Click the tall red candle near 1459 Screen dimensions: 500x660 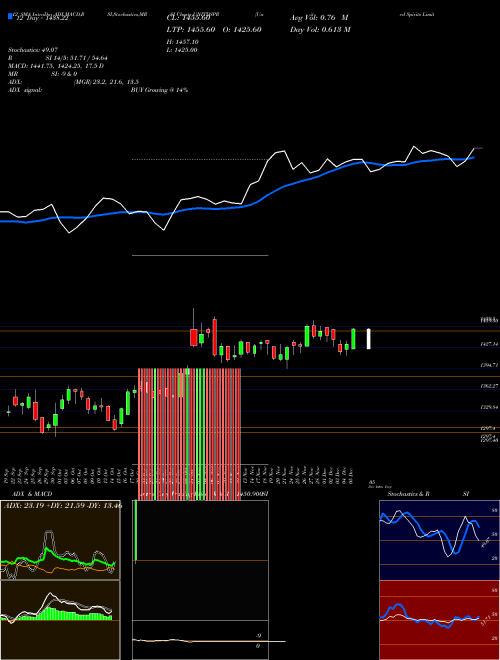click(x=215, y=337)
